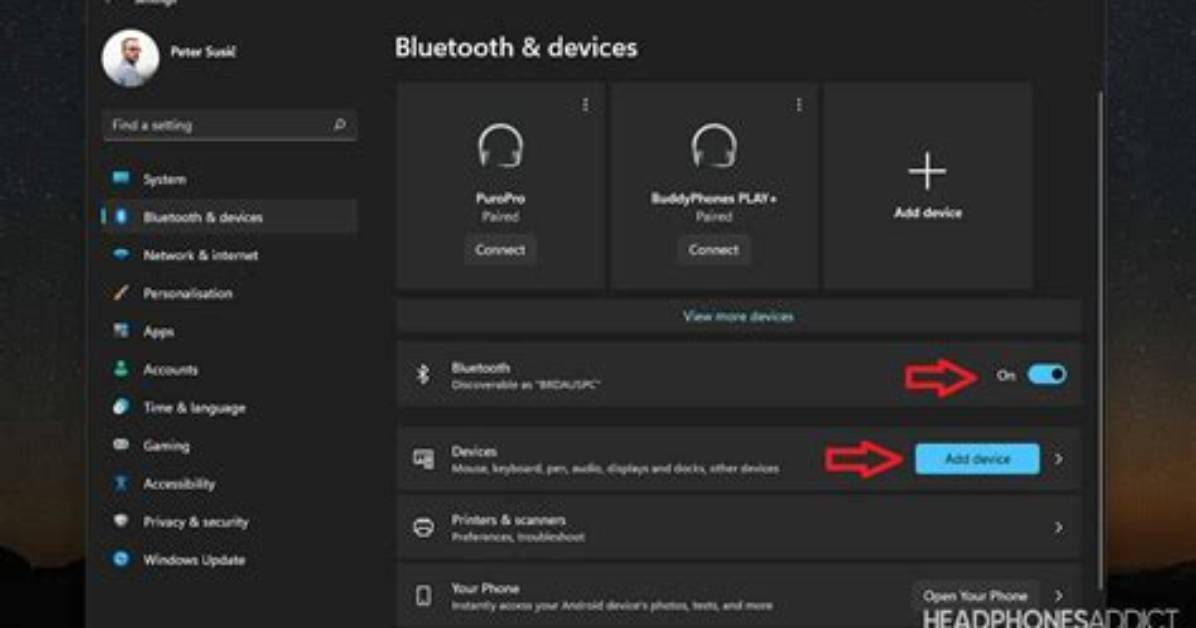Click Bluetooth discoverable description text
This screenshot has width=1196, height=628.
pos(525,385)
